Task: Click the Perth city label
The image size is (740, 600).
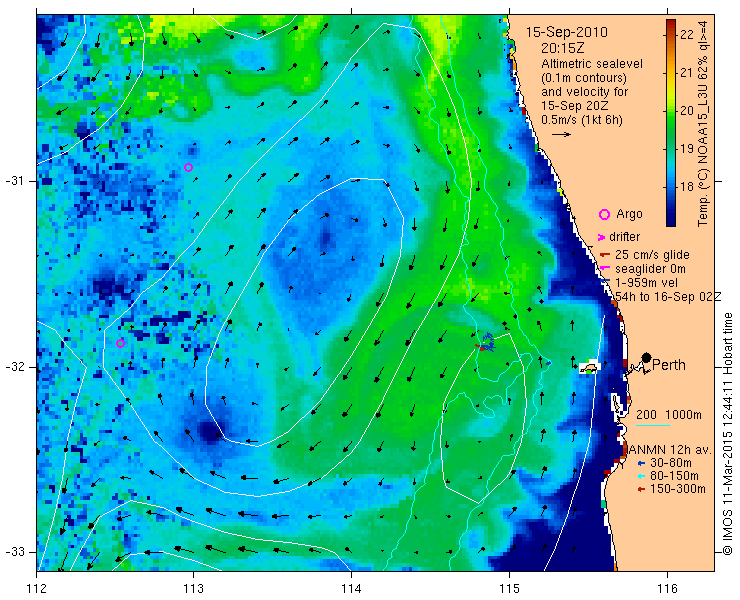Action: [669, 365]
